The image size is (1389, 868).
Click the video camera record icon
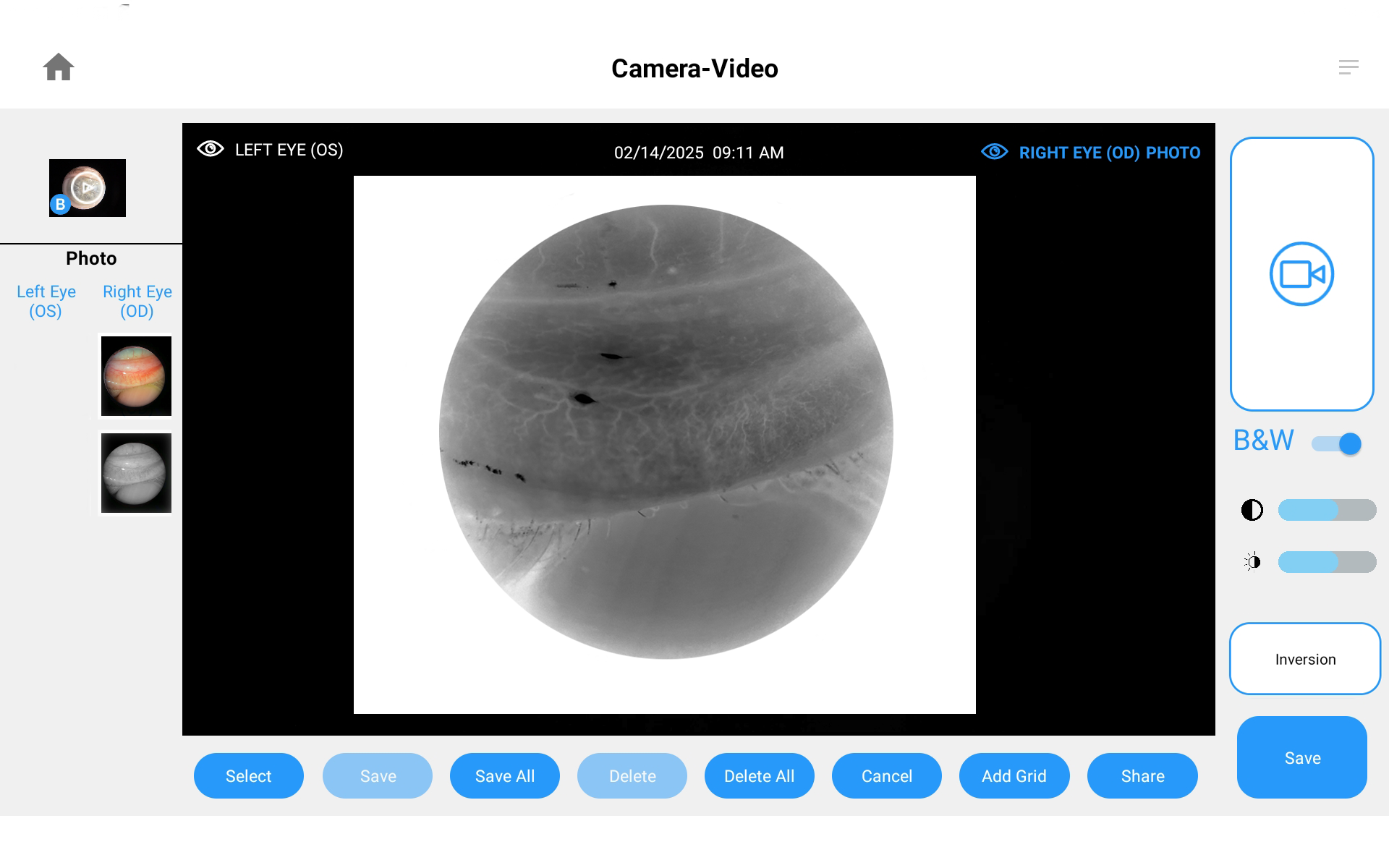coord(1301,274)
